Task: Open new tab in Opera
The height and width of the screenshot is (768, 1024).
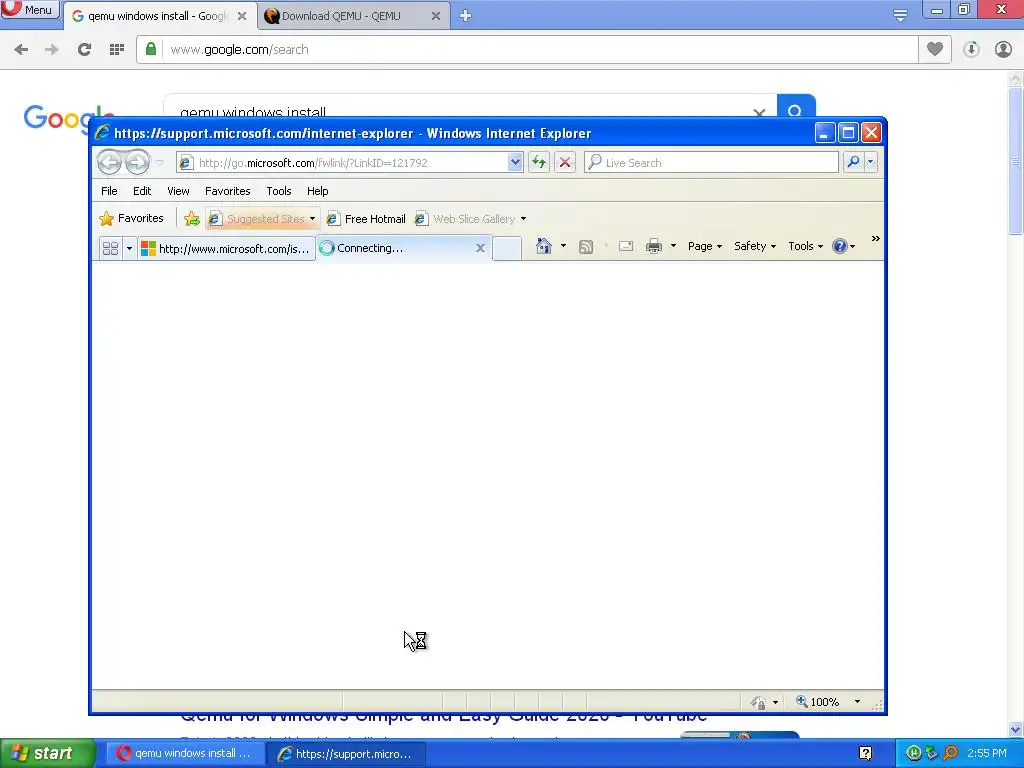Action: click(x=465, y=16)
